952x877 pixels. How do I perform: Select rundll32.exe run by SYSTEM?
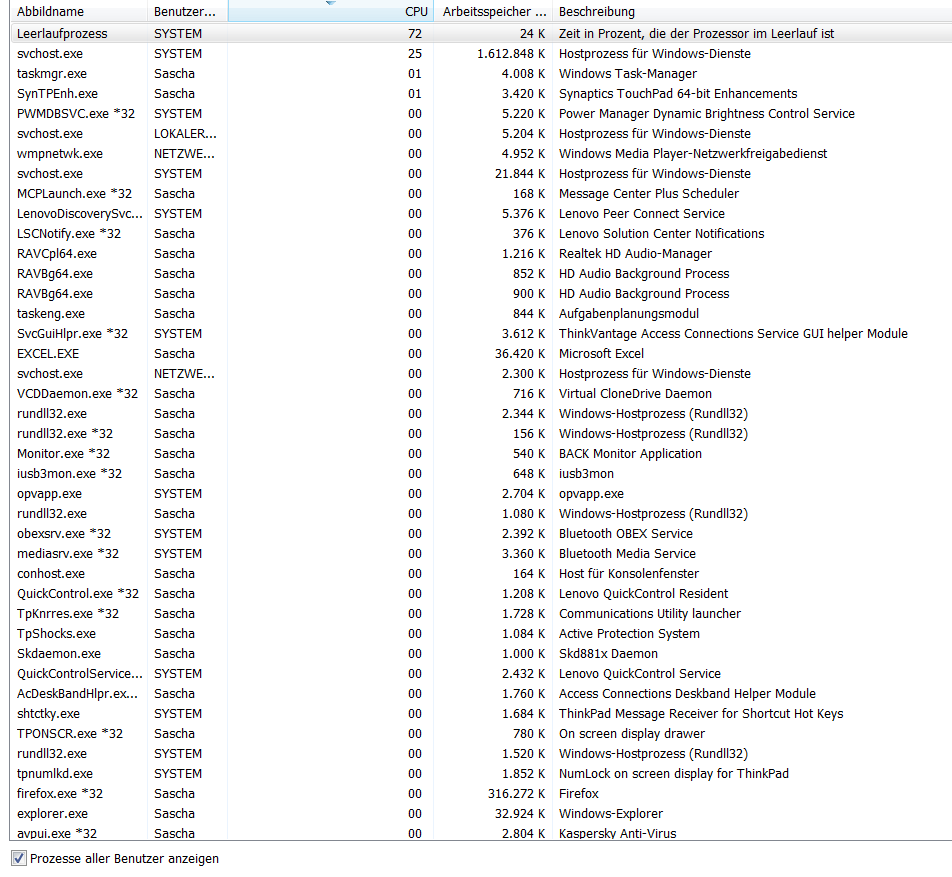tap(481, 754)
